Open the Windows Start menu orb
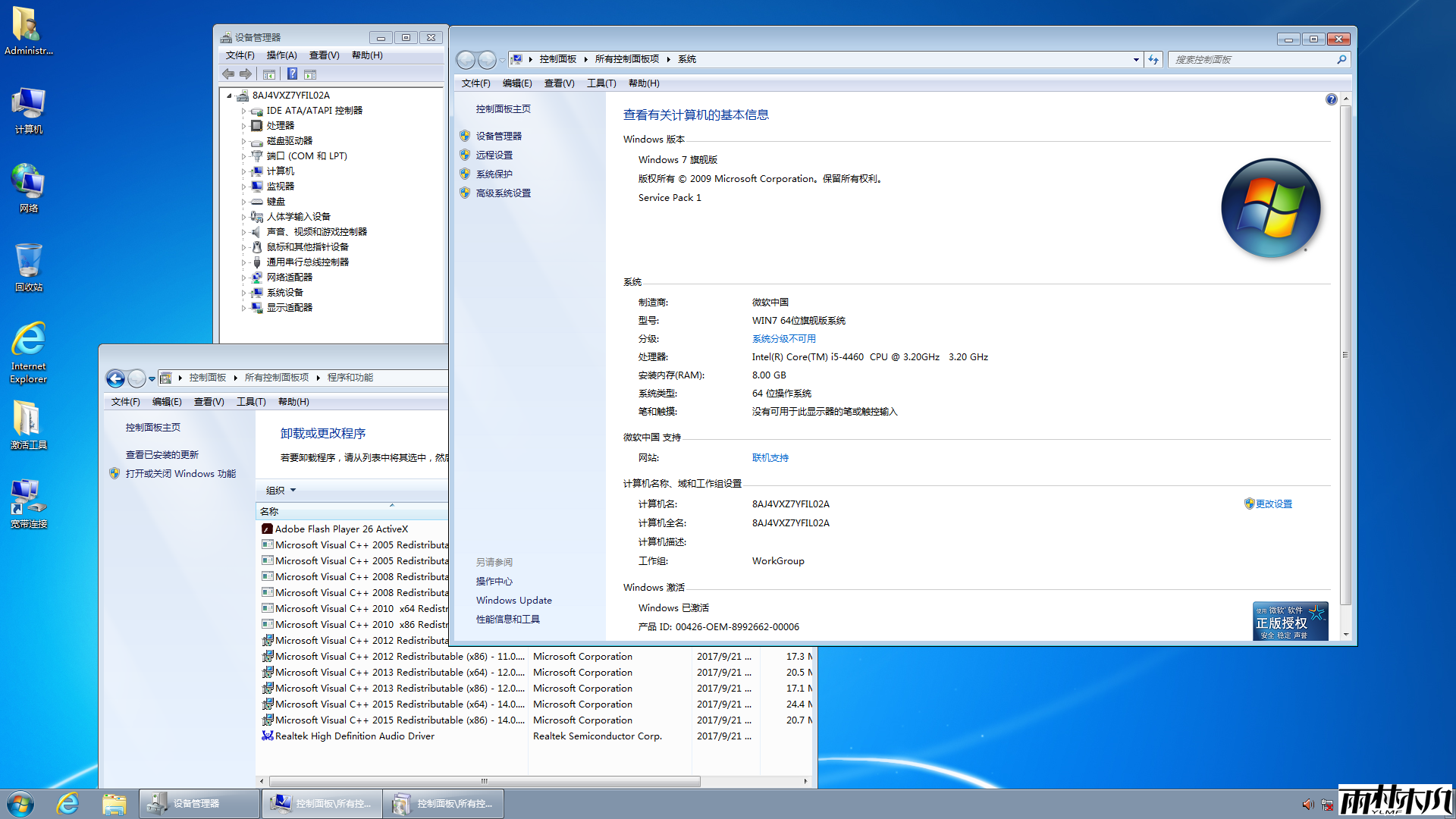1456x819 pixels. (x=20, y=804)
